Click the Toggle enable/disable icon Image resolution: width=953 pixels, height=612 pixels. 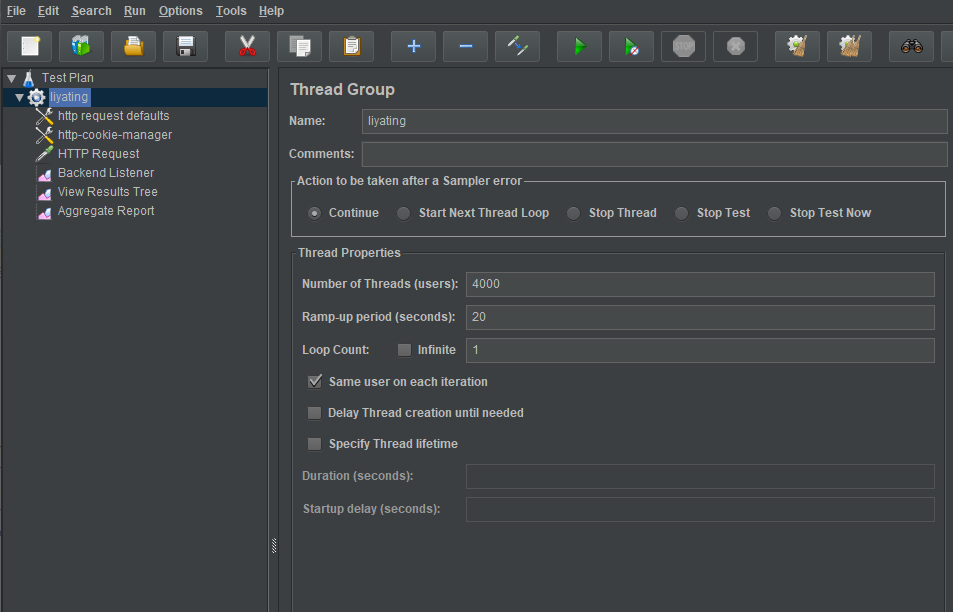tap(517, 46)
